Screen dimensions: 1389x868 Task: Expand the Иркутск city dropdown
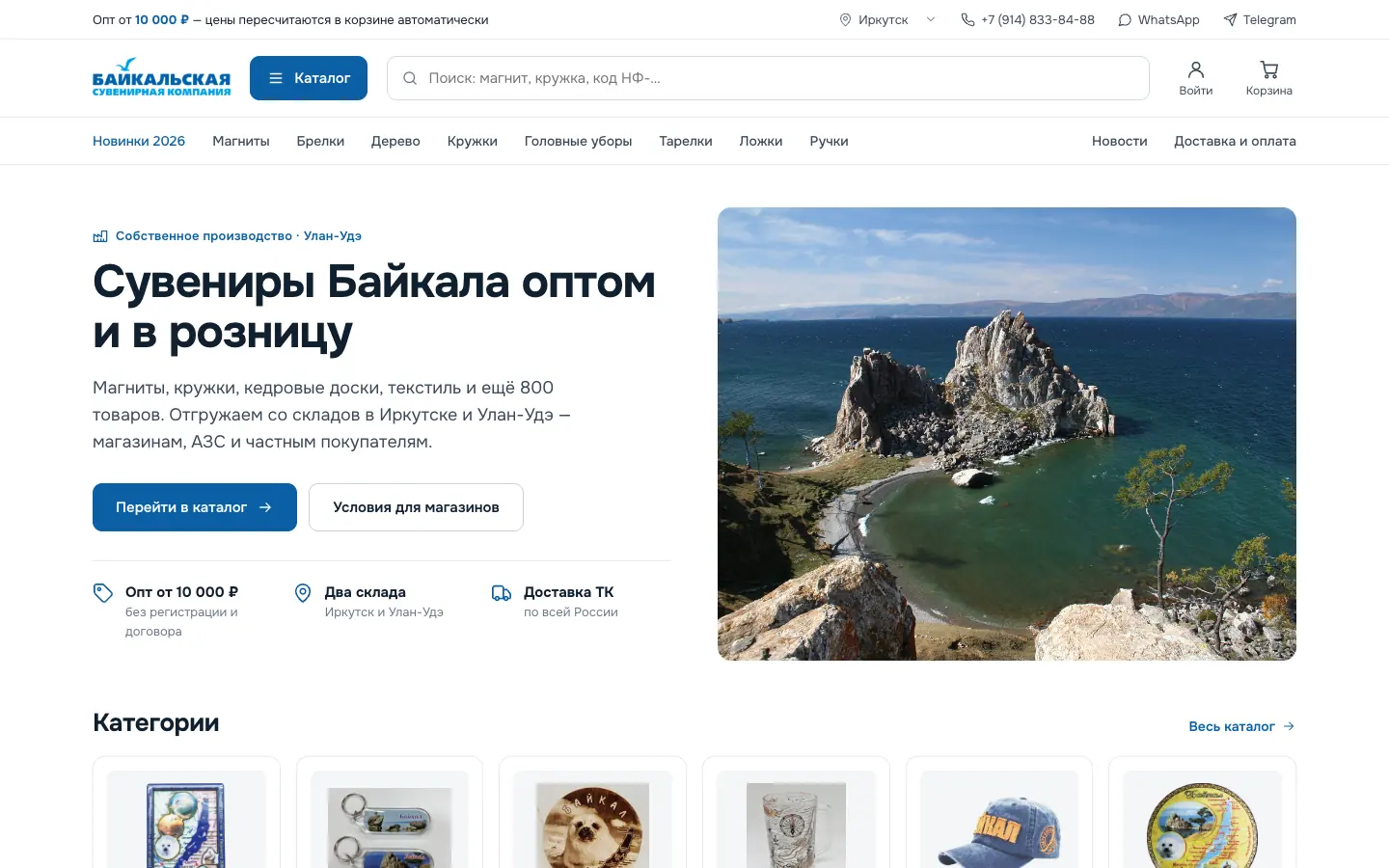click(887, 19)
